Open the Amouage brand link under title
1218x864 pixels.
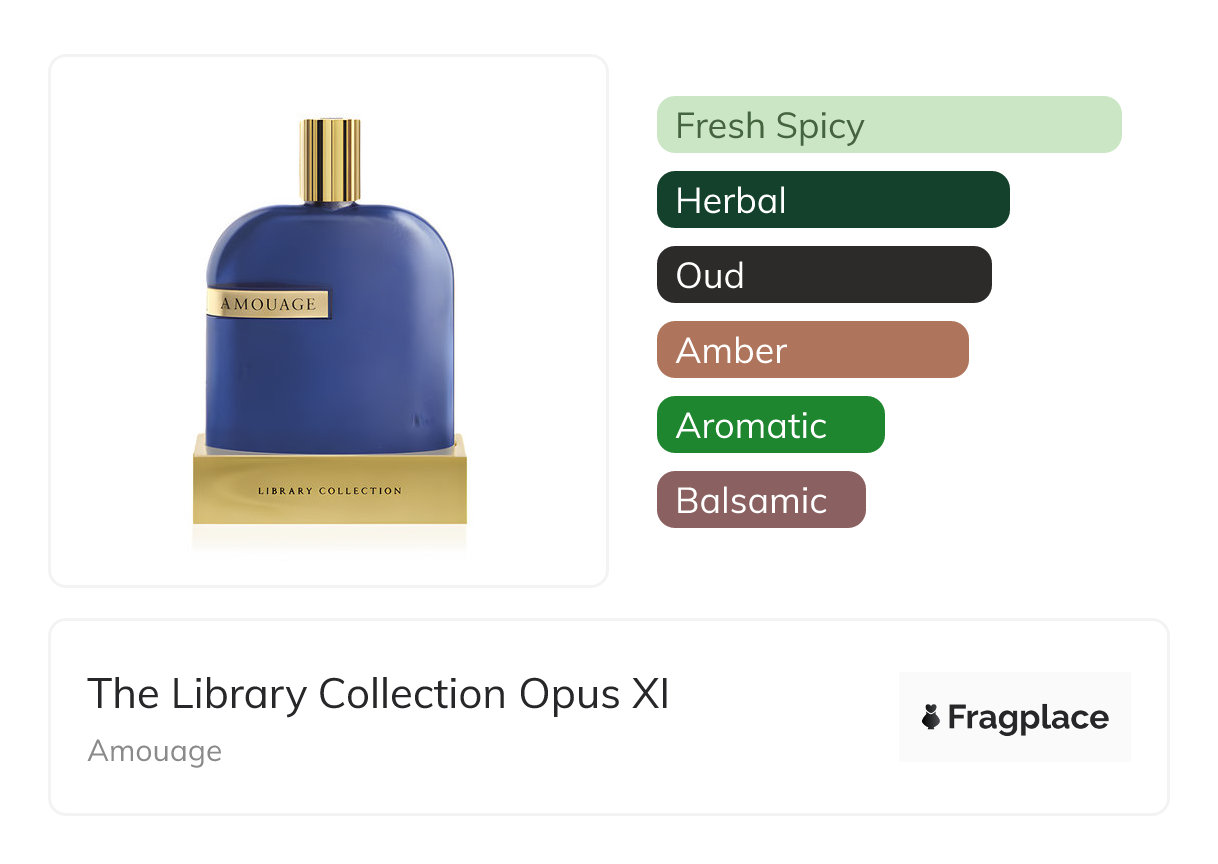coord(155,751)
